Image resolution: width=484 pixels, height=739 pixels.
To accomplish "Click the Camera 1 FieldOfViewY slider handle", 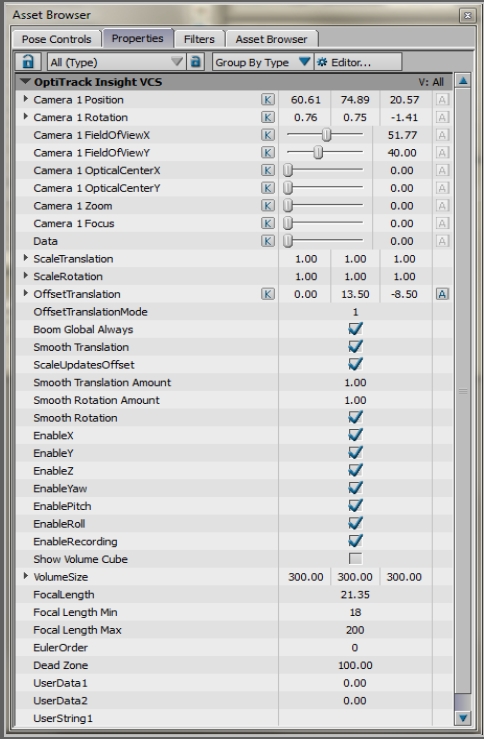I will pos(319,152).
